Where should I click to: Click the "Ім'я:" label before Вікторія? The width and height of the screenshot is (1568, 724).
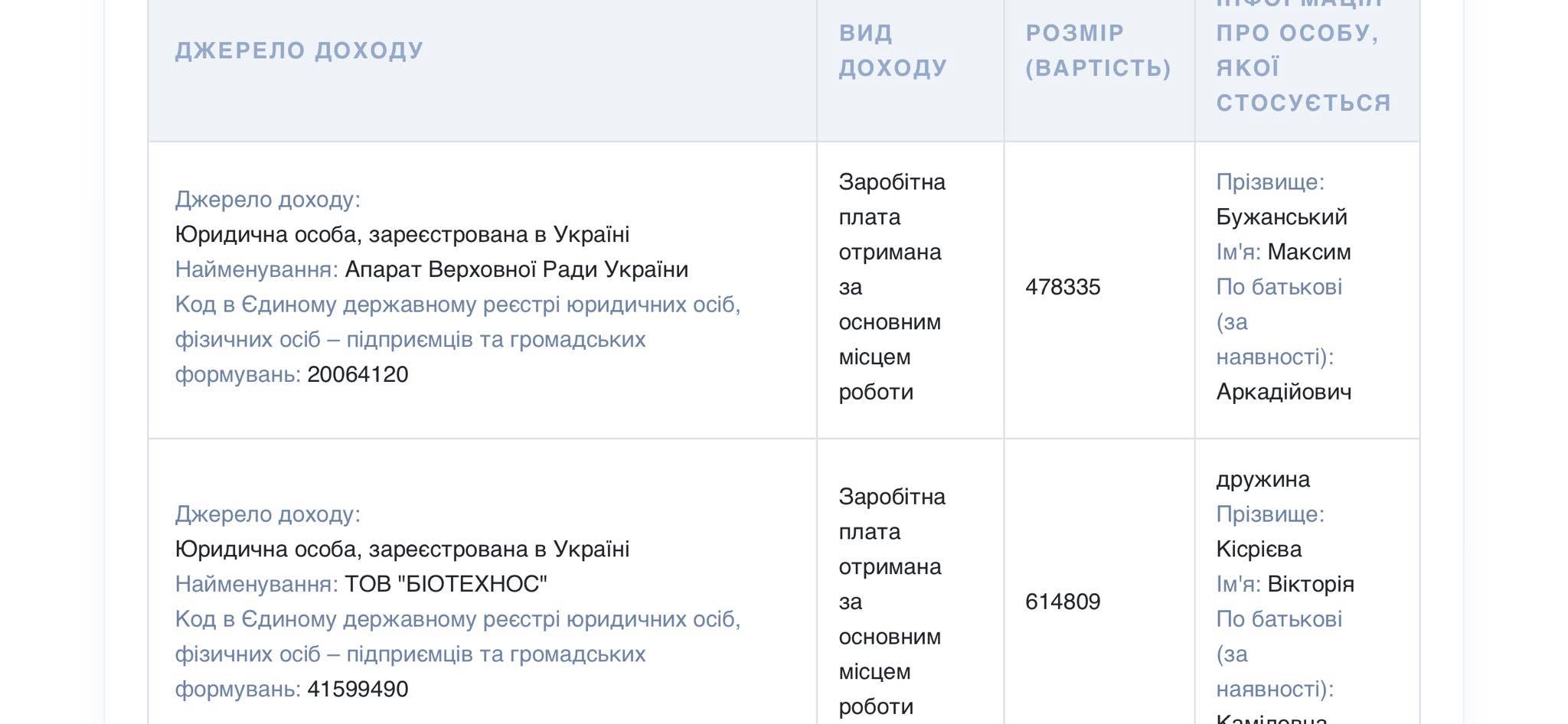pyautogui.click(x=1238, y=584)
